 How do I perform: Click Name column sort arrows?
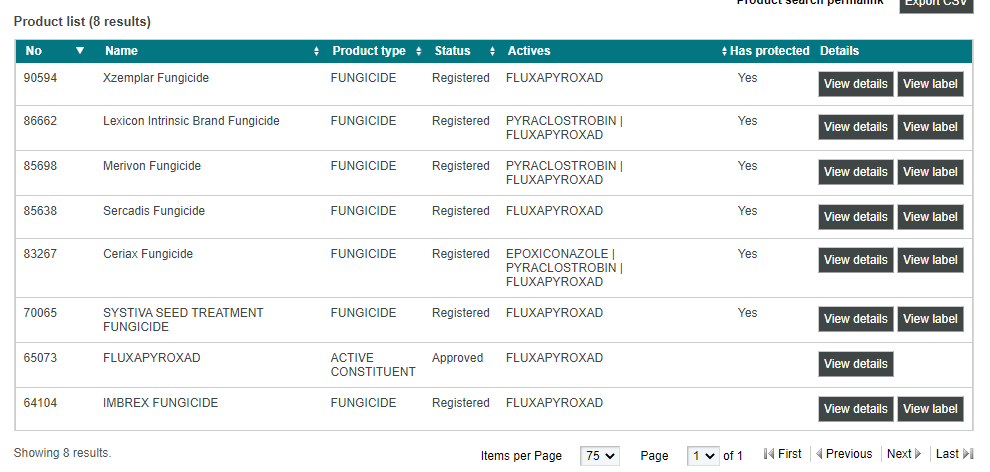(316, 51)
